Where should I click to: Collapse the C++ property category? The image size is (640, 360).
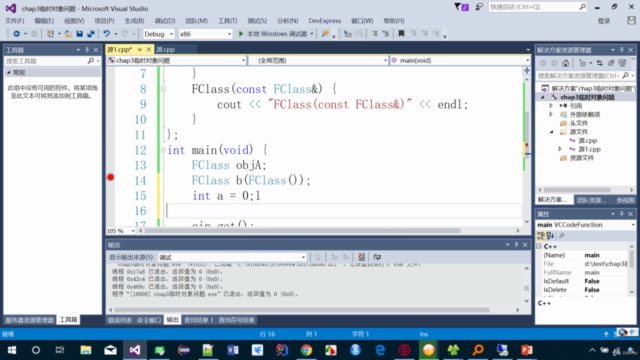(539, 247)
